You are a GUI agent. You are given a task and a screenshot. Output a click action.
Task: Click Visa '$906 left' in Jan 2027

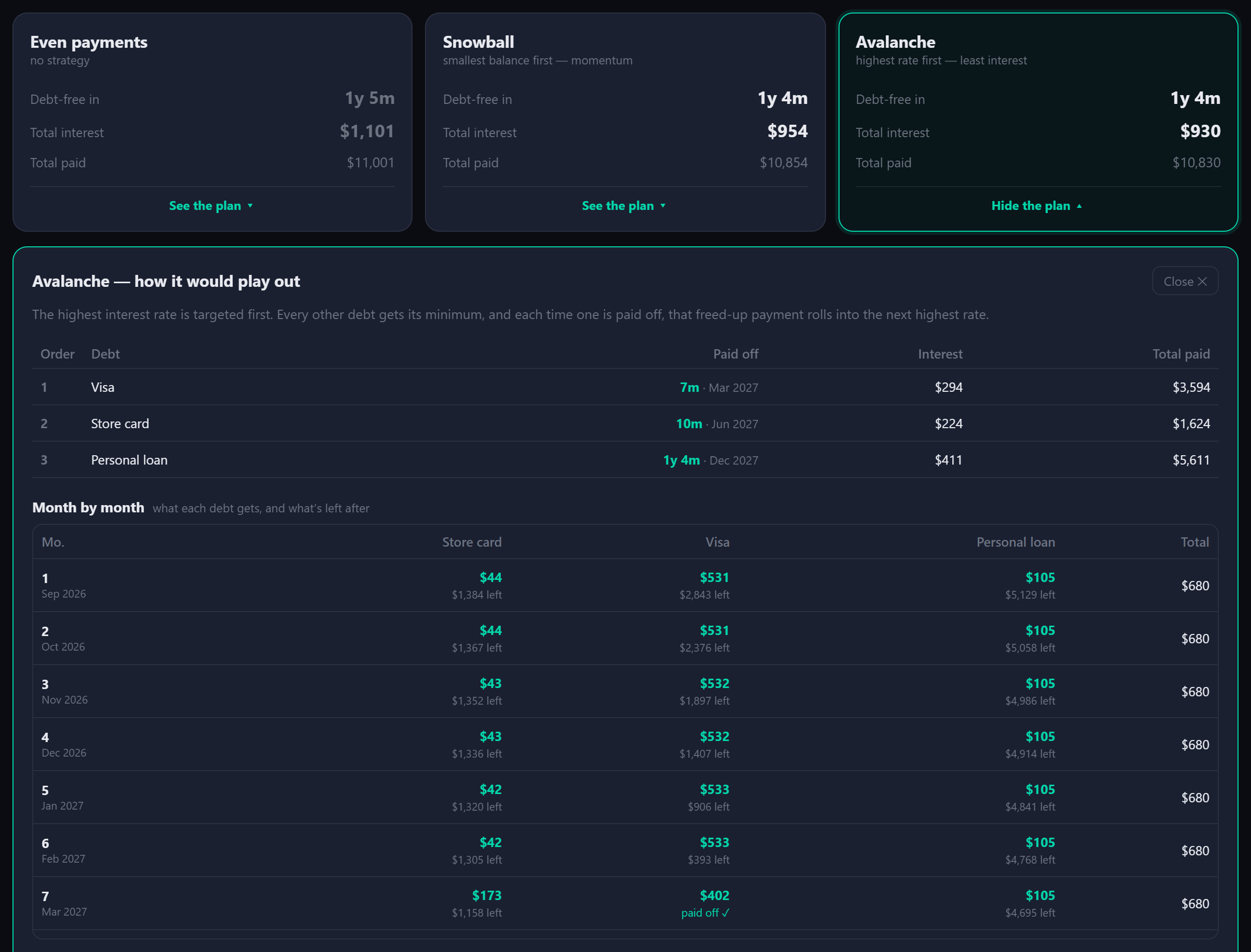pyautogui.click(x=708, y=807)
